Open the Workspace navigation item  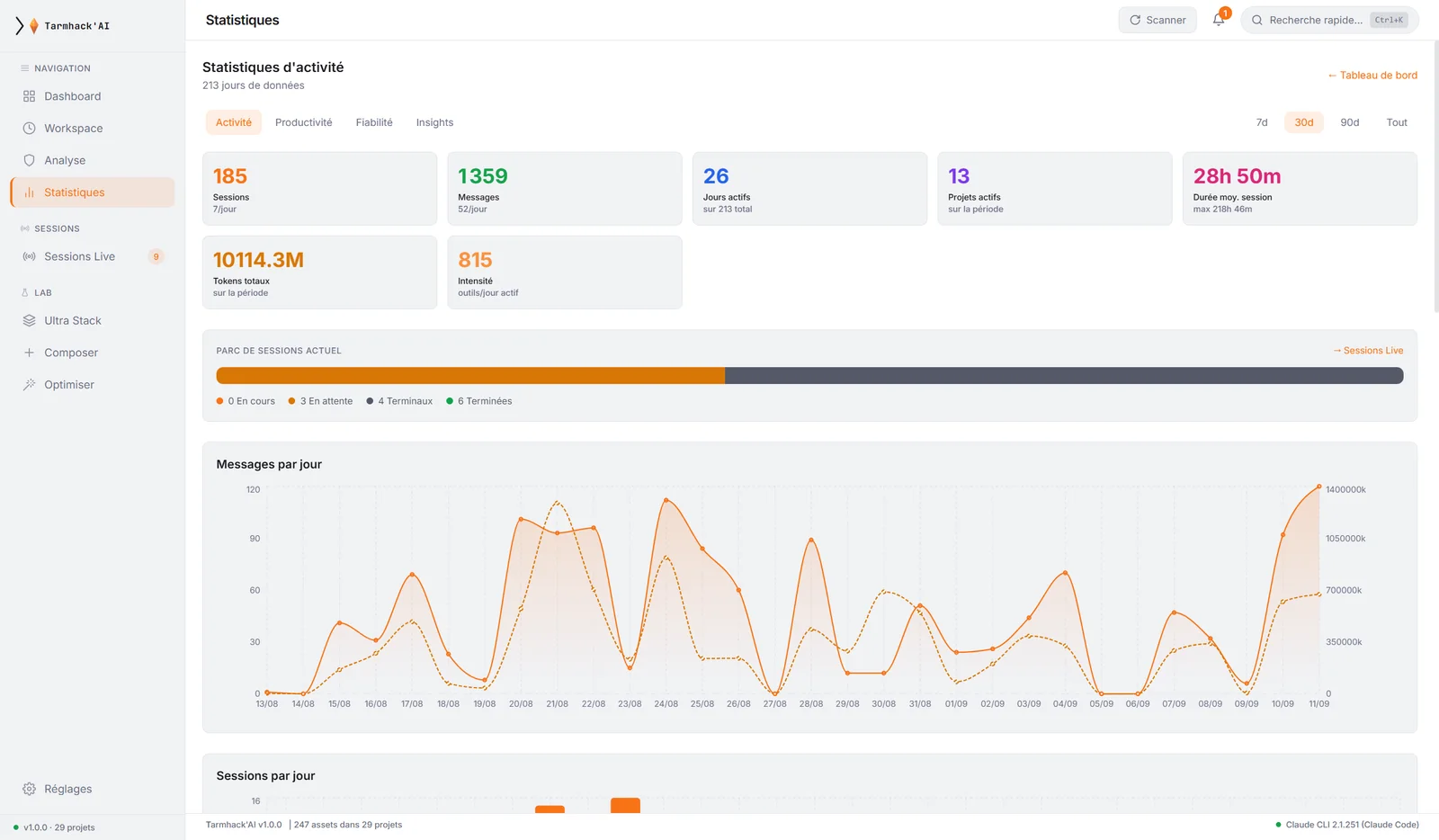93,129
